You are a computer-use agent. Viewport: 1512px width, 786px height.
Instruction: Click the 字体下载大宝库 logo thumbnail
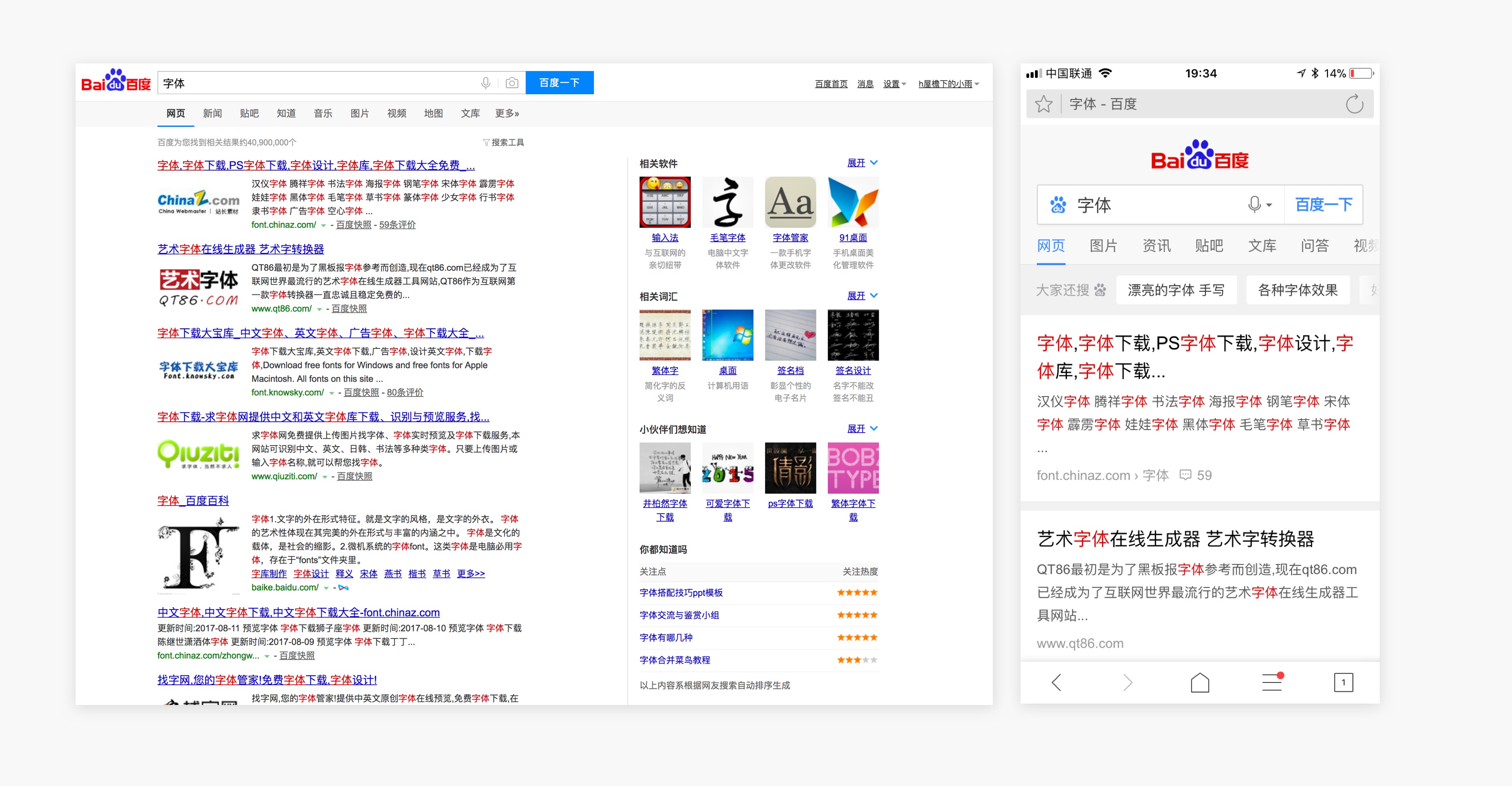point(198,370)
